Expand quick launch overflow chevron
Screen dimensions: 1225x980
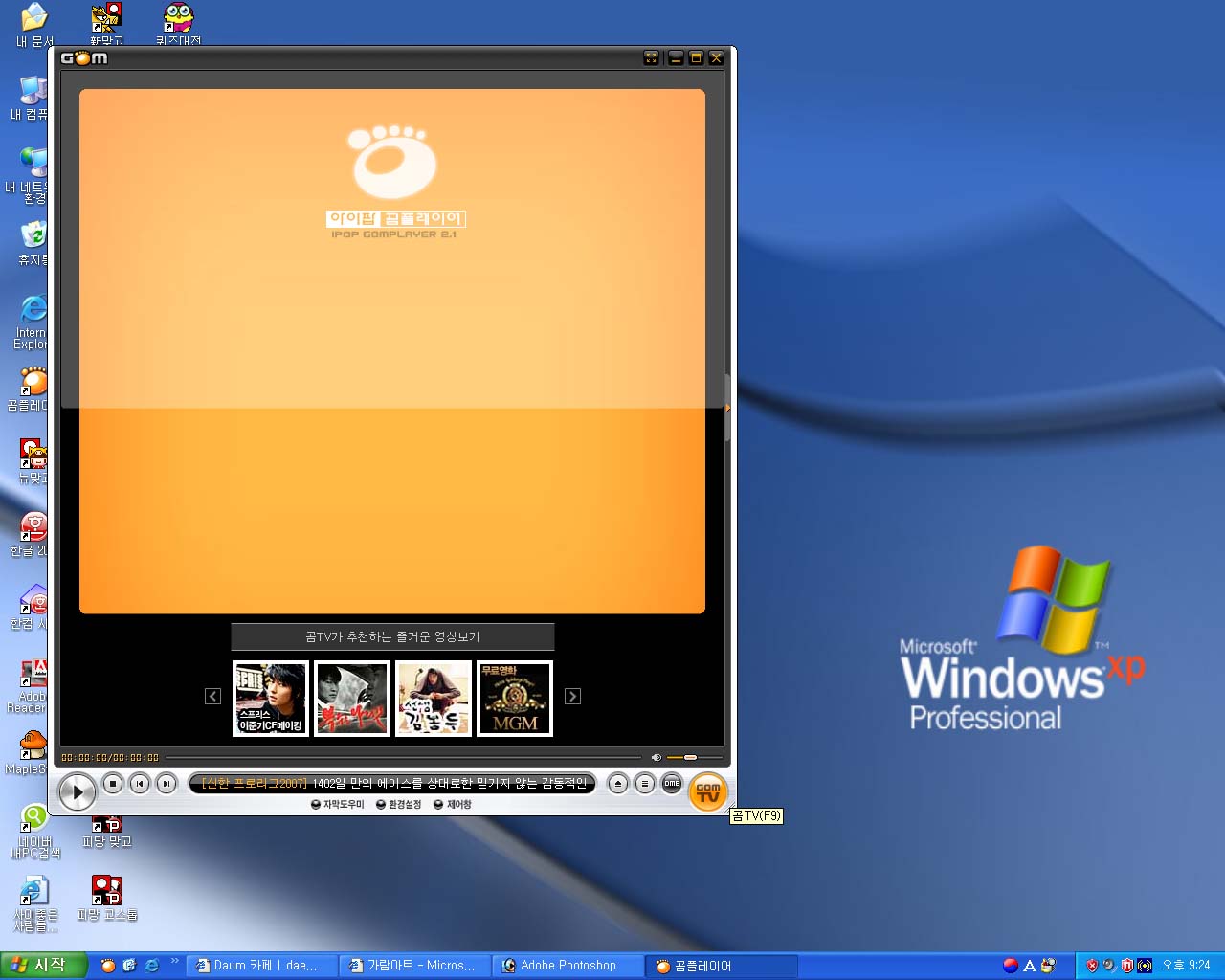[174, 961]
